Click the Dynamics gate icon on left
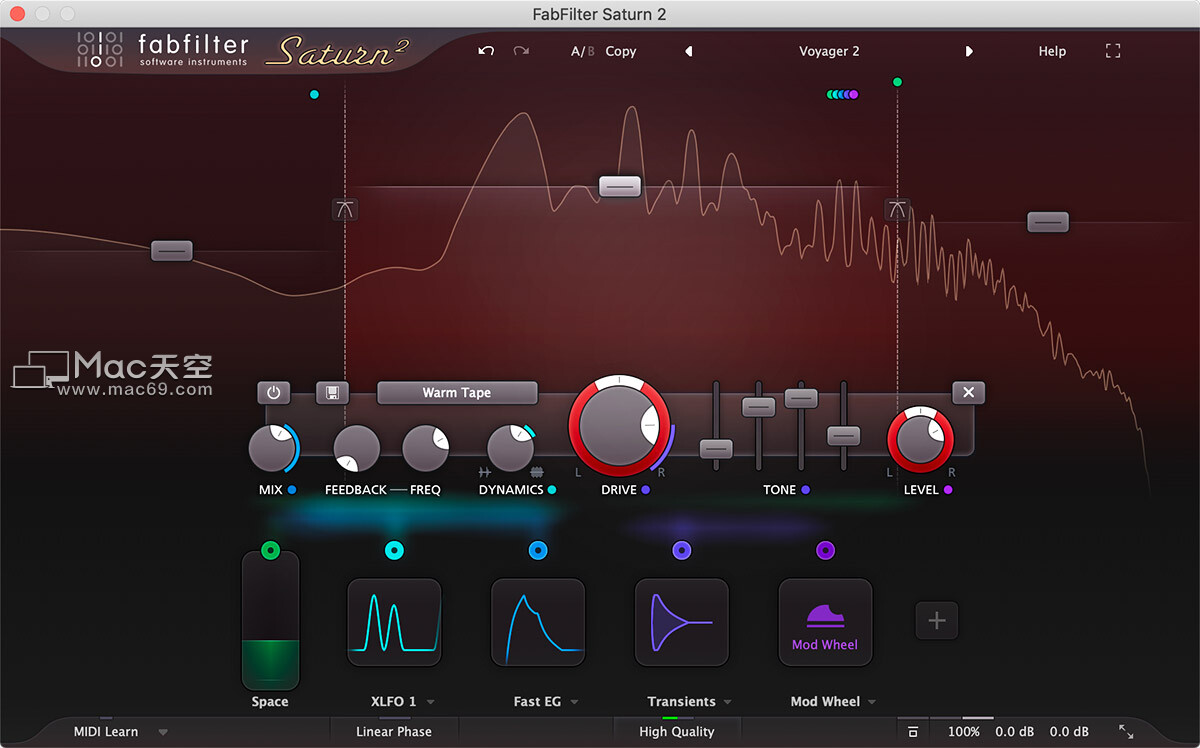 click(485, 471)
